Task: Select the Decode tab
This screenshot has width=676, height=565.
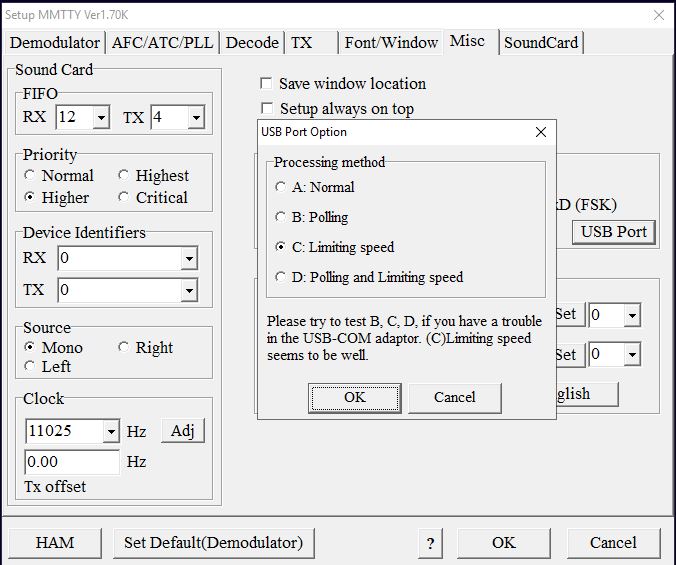Action: [x=252, y=43]
